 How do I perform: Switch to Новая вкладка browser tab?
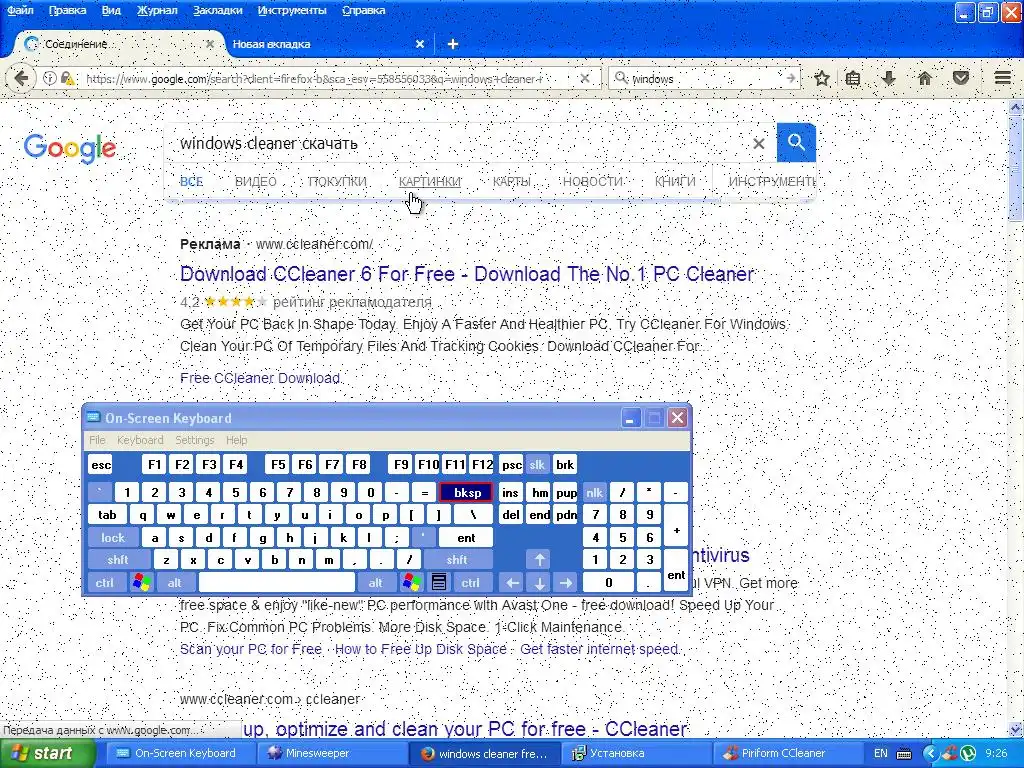click(x=327, y=44)
